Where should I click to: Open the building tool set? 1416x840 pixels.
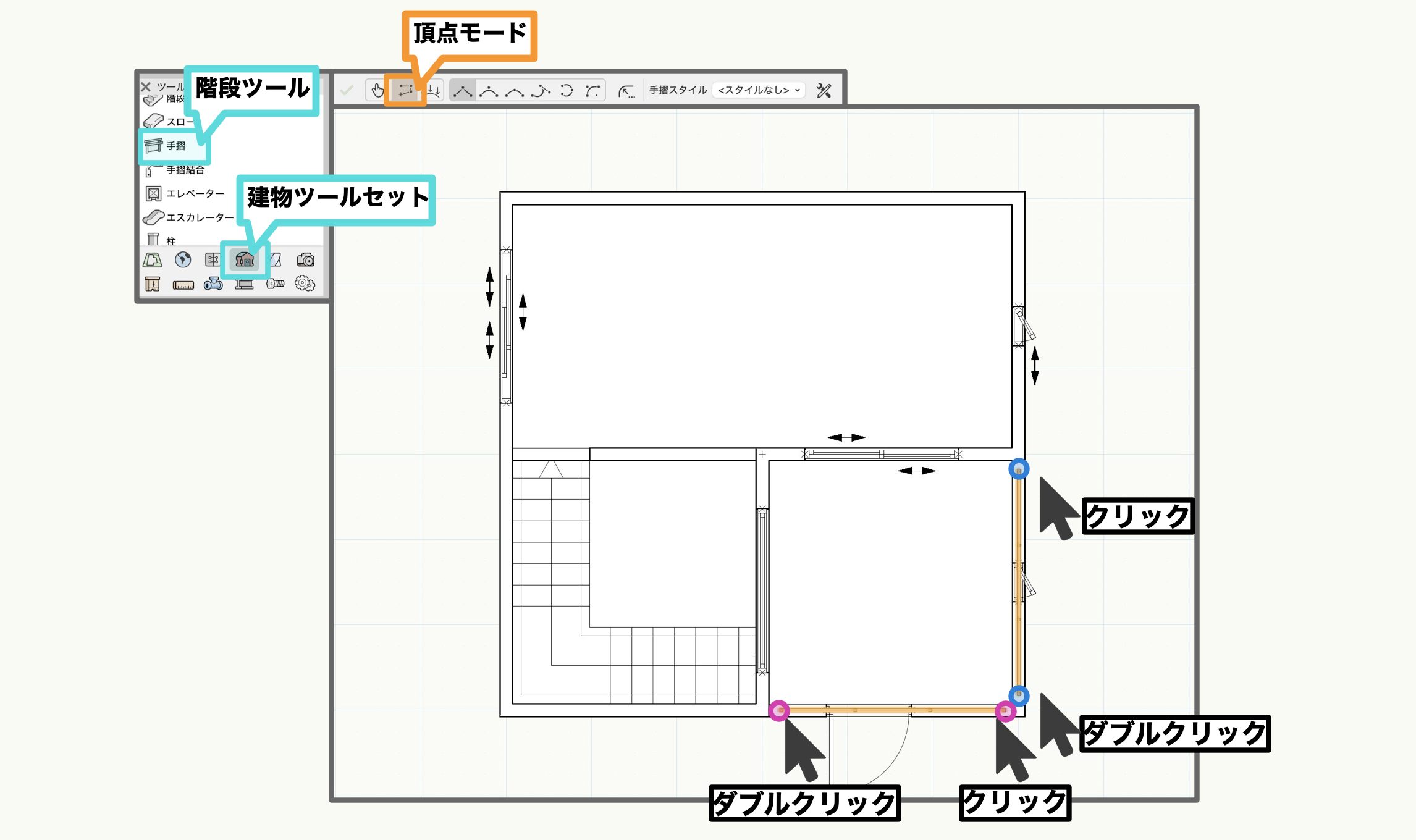245,259
